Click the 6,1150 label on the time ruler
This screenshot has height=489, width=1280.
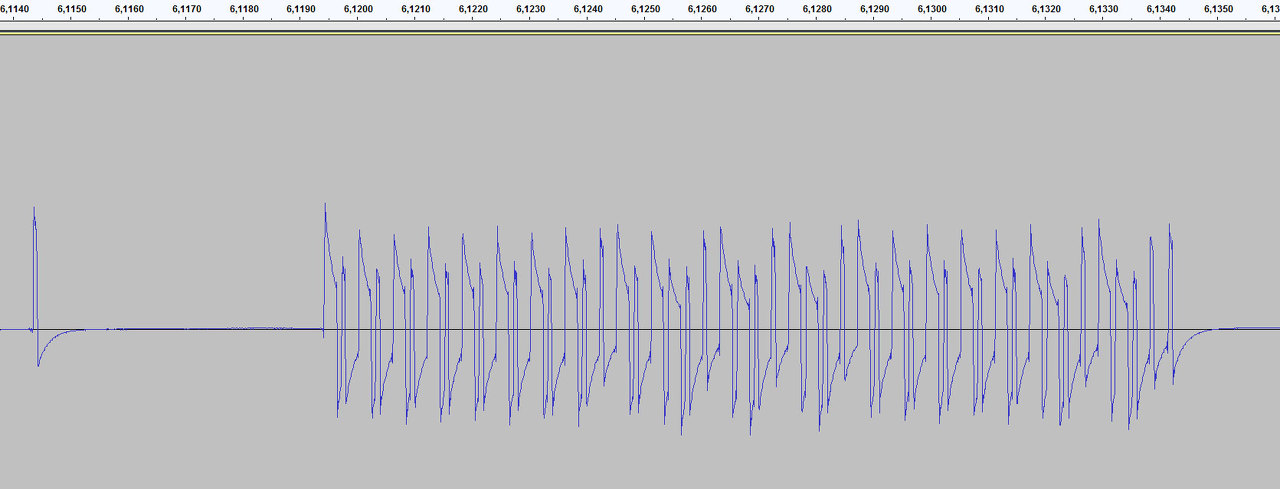pyautogui.click(x=73, y=9)
